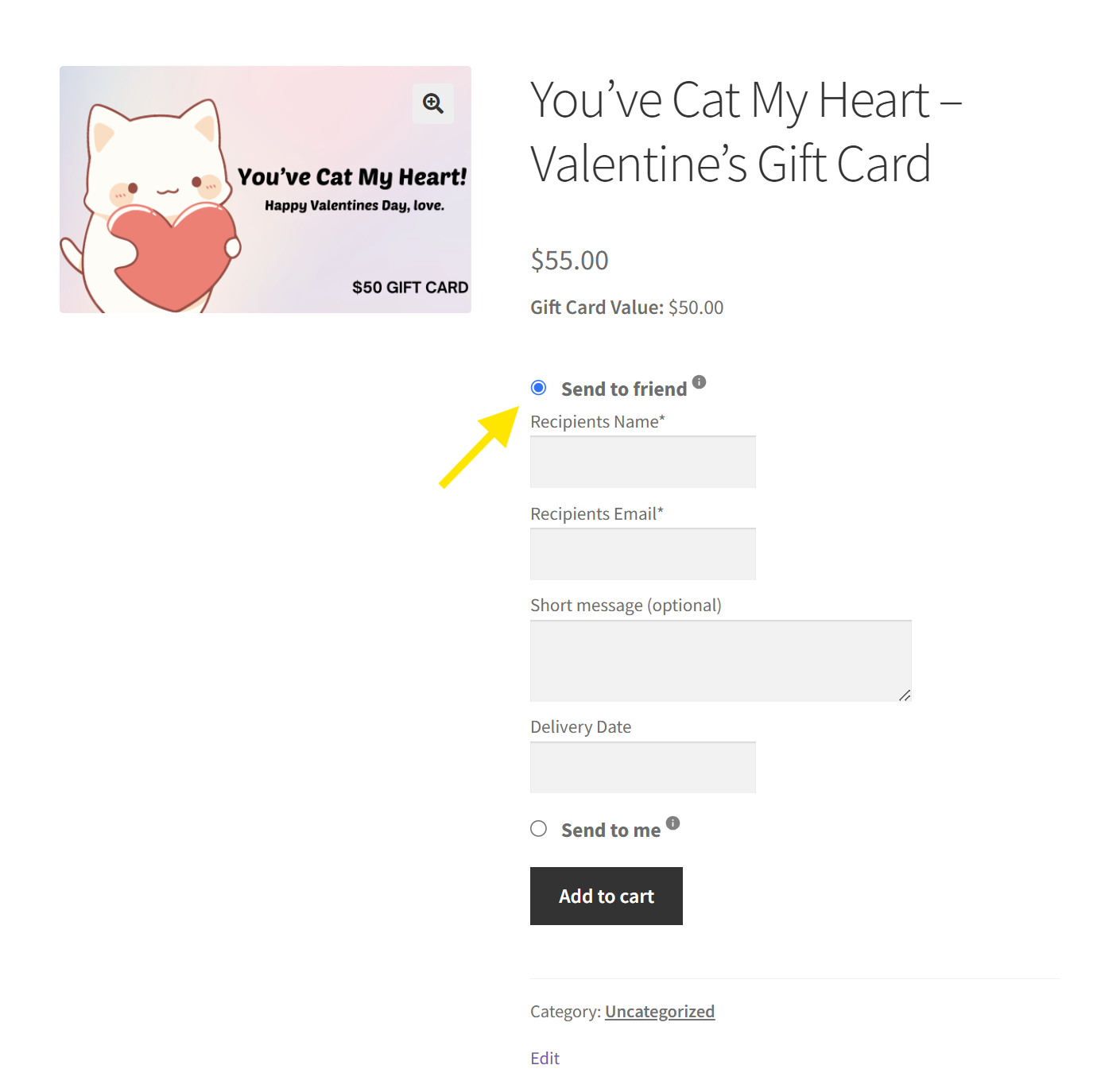
Task: Focus the Recipients Name field
Action: (x=643, y=462)
